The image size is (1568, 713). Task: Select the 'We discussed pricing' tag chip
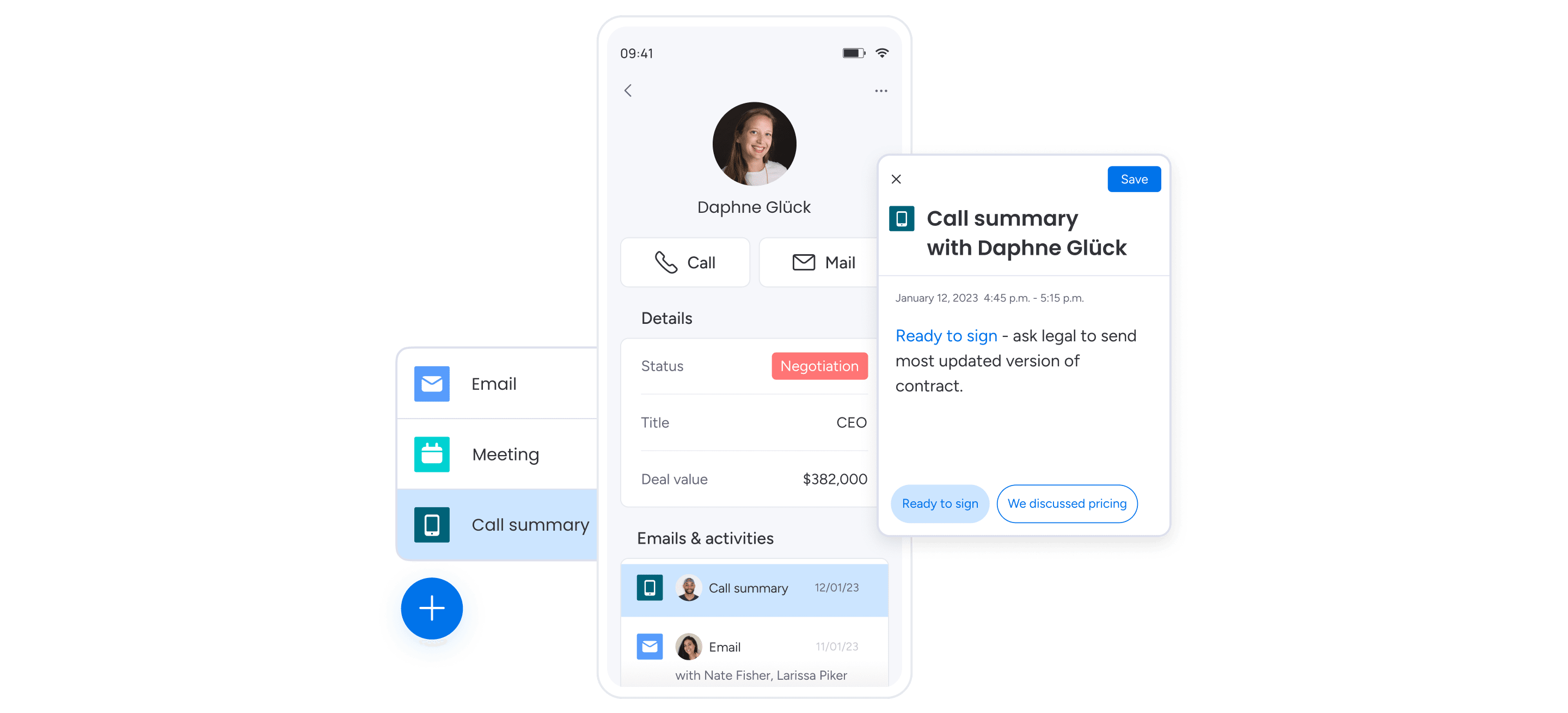1065,503
